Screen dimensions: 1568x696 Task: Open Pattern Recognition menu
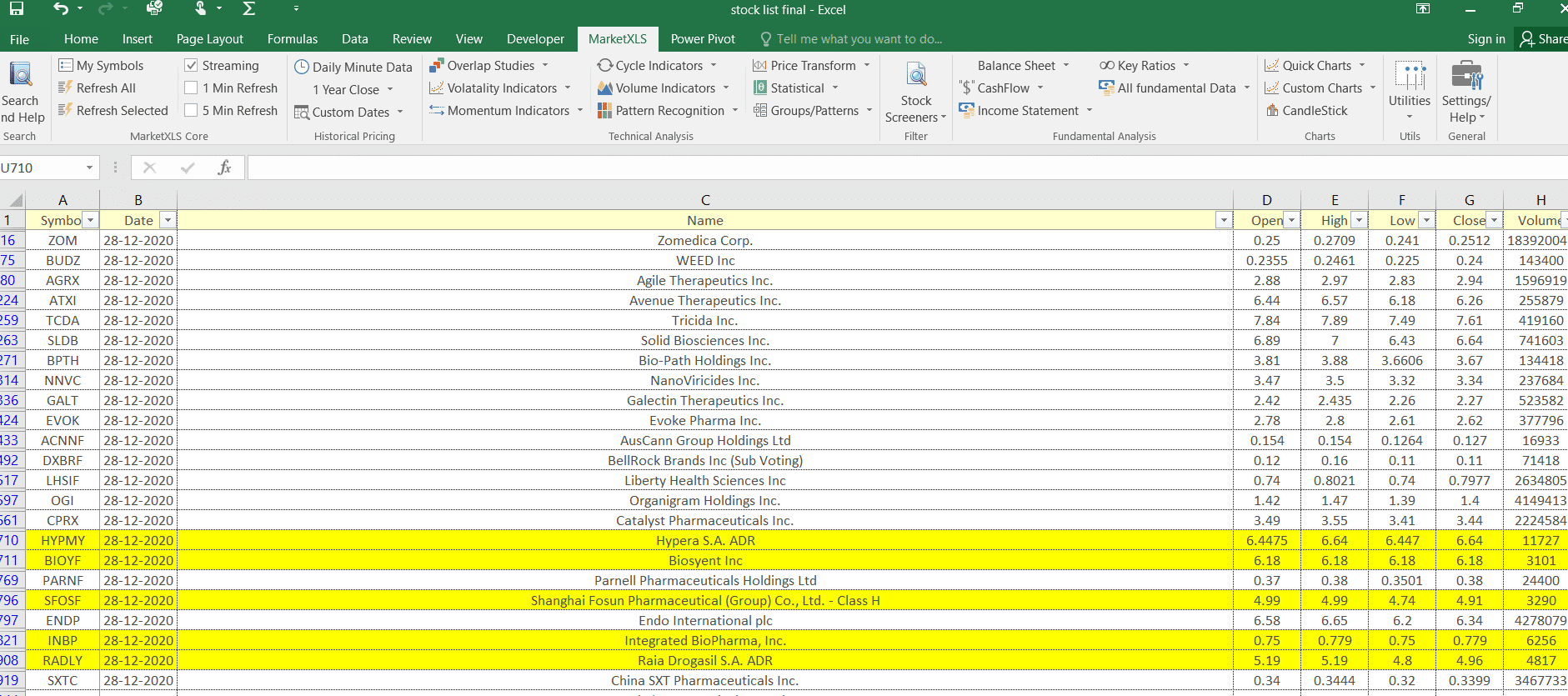tap(669, 110)
